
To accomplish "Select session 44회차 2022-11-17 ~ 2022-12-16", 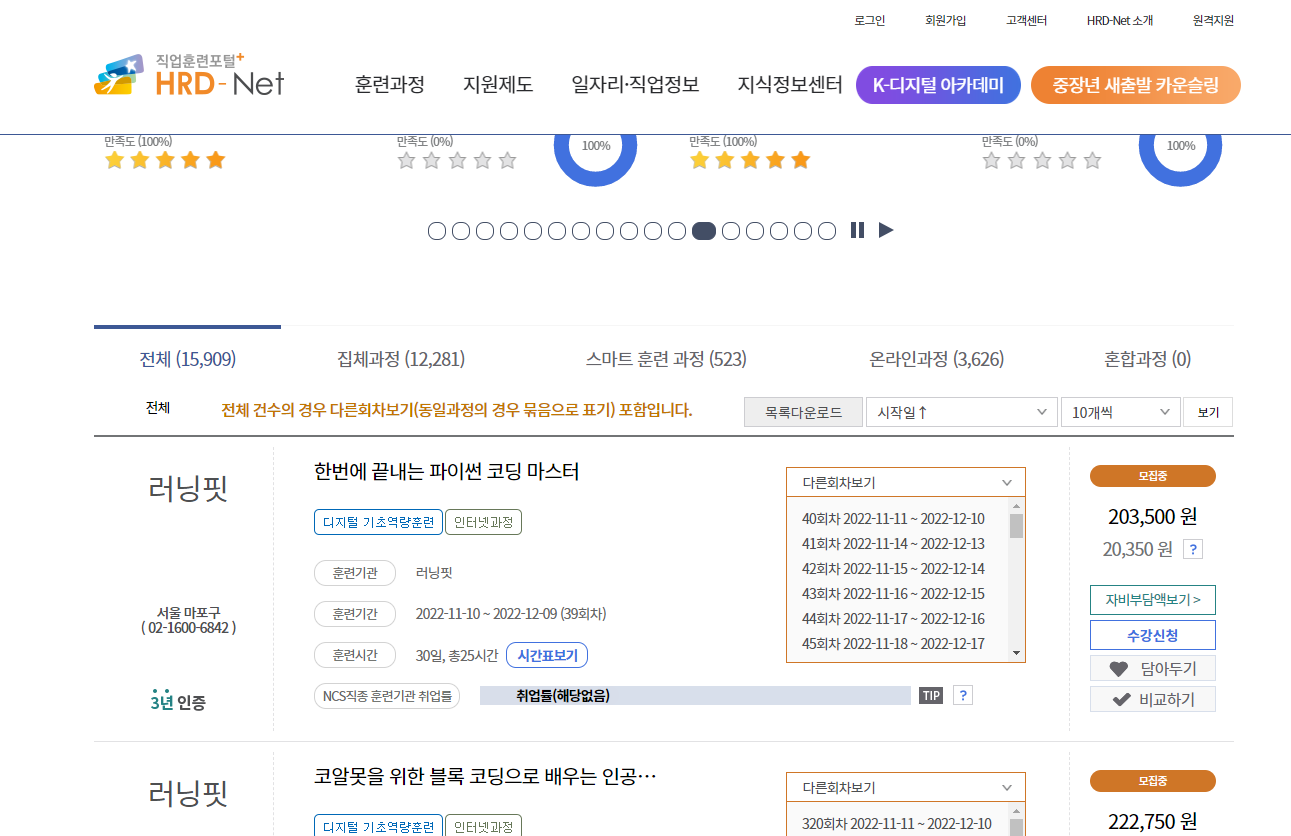I will [893, 619].
